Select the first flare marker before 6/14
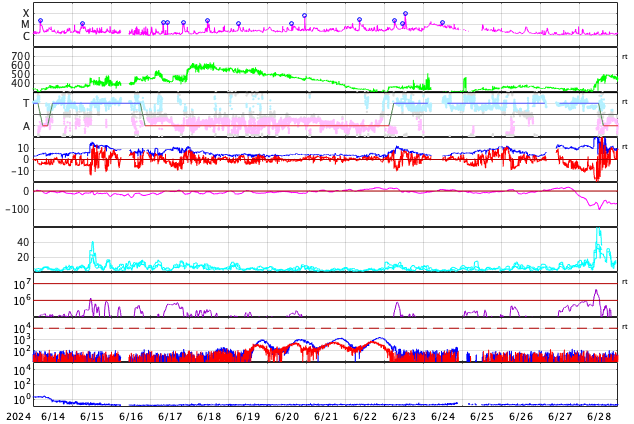This screenshot has height=424, width=634. (x=40, y=21)
